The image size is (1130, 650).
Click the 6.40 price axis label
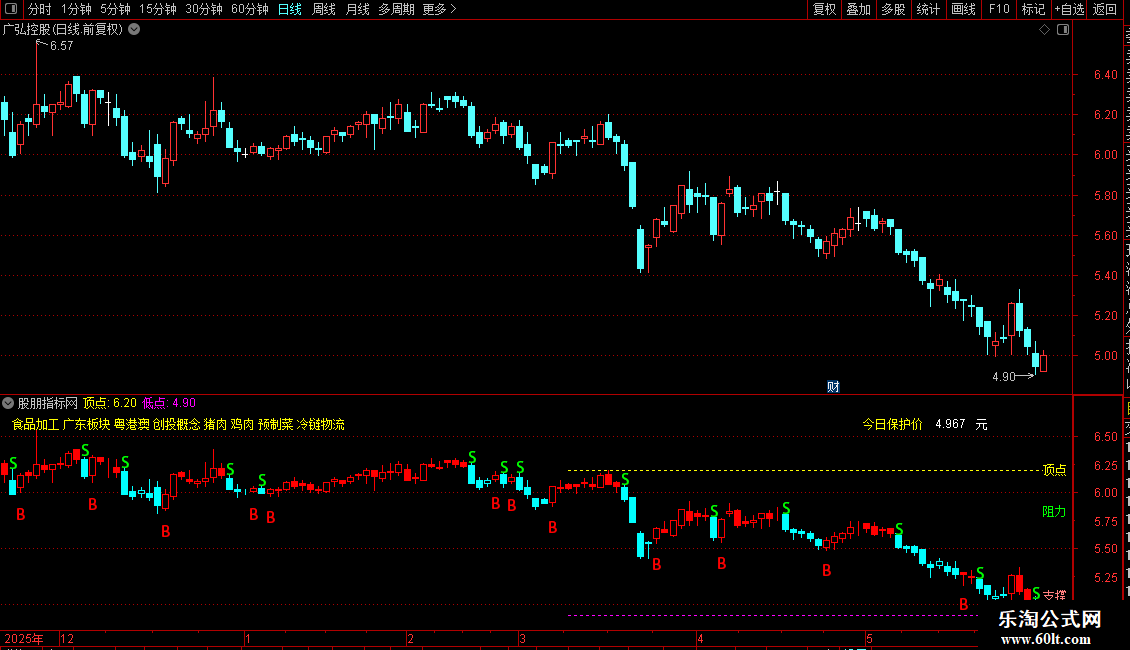tap(1105, 74)
